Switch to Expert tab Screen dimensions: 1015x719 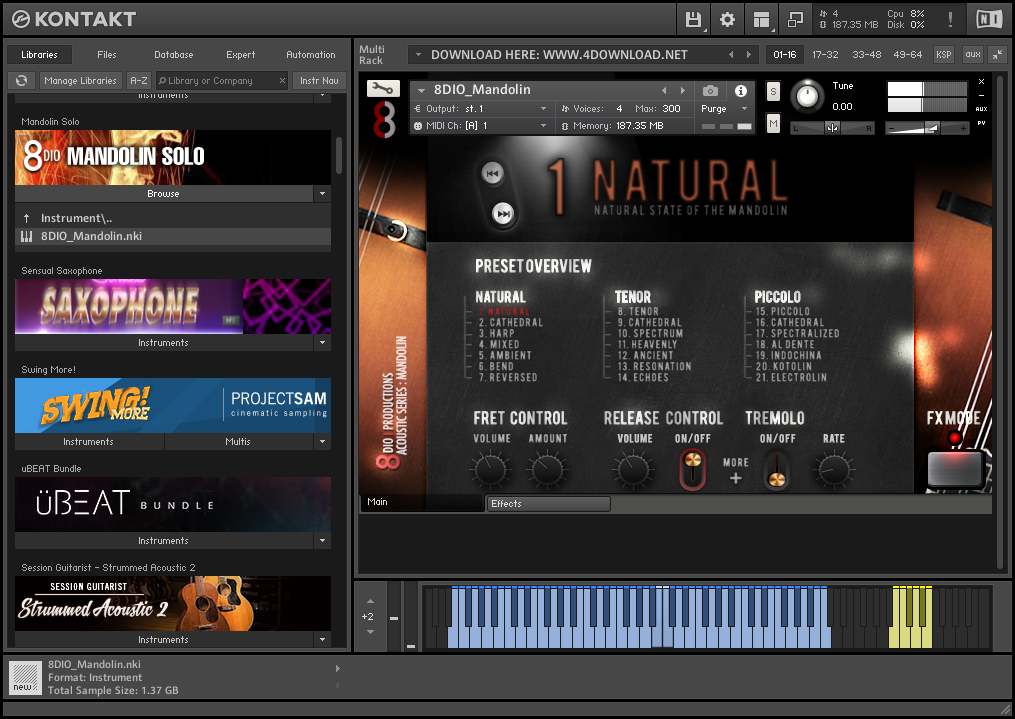pyautogui.click(x=241, y=54)
